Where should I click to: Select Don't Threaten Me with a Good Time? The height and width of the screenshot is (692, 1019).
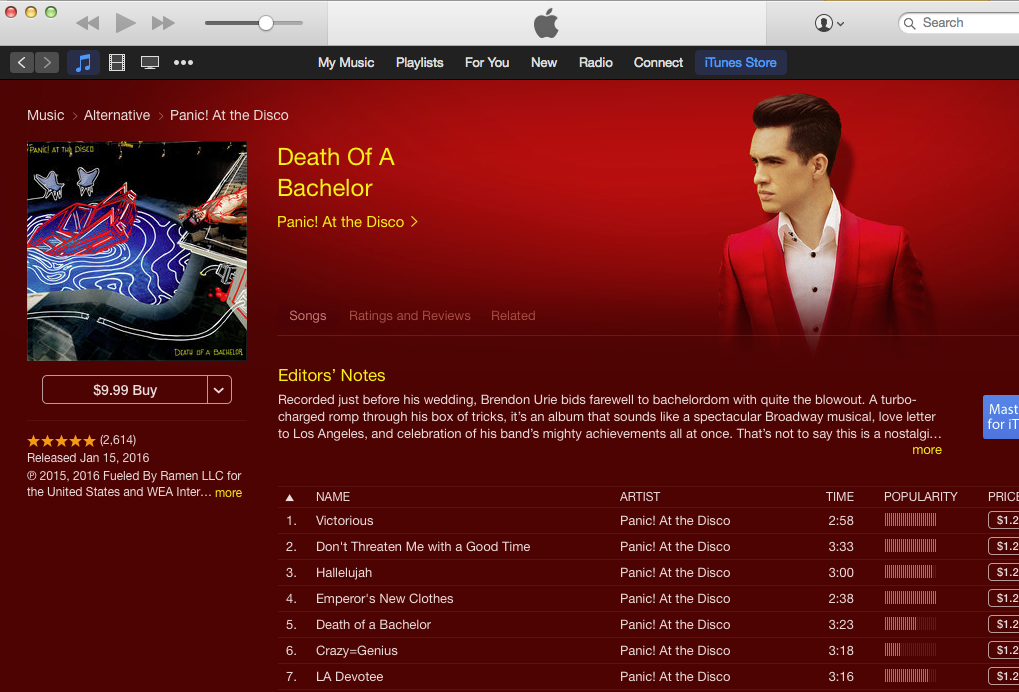coord(423,546)
